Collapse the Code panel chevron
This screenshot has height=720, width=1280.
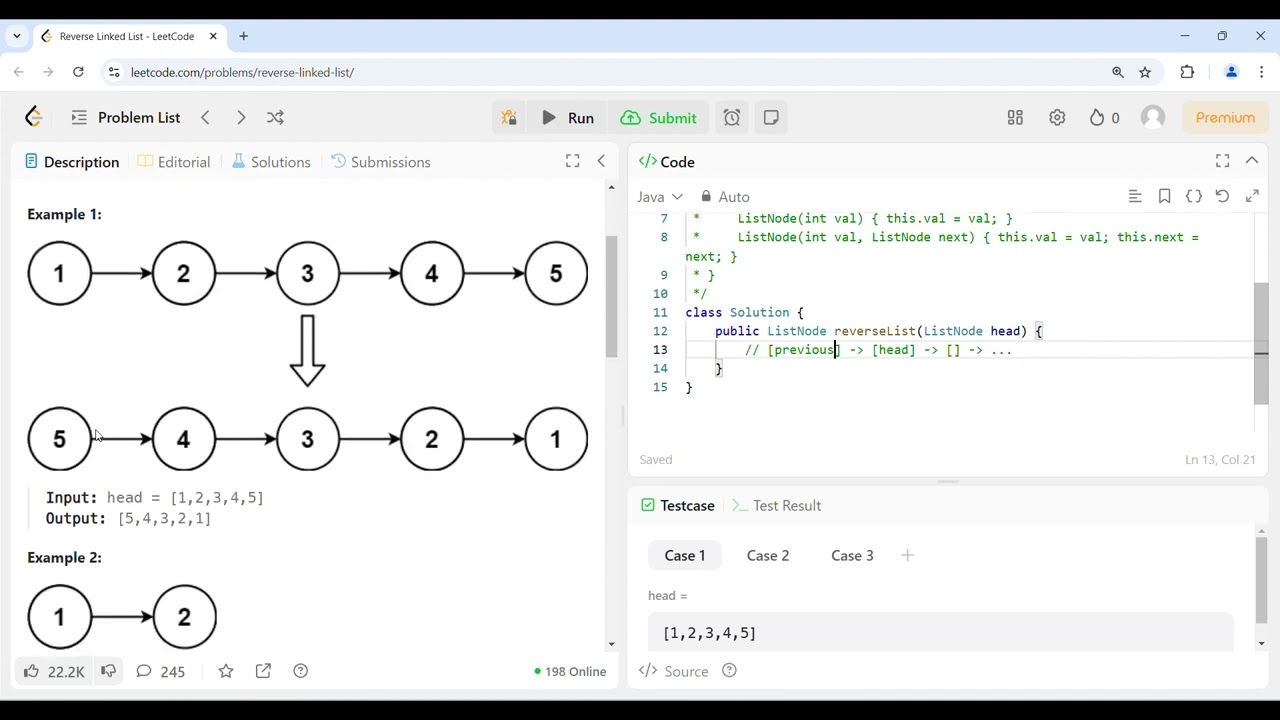(1252, 161)
